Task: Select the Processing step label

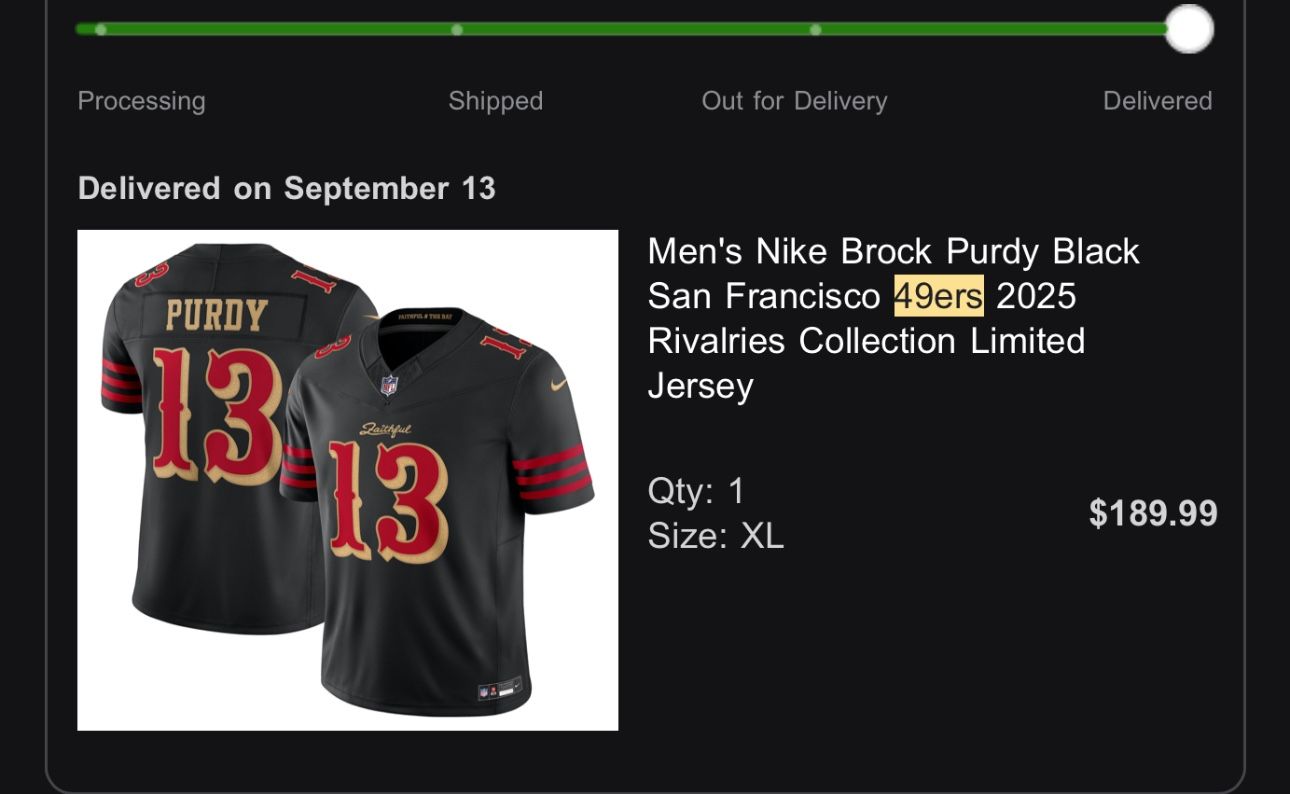Action: click(141, 101)
